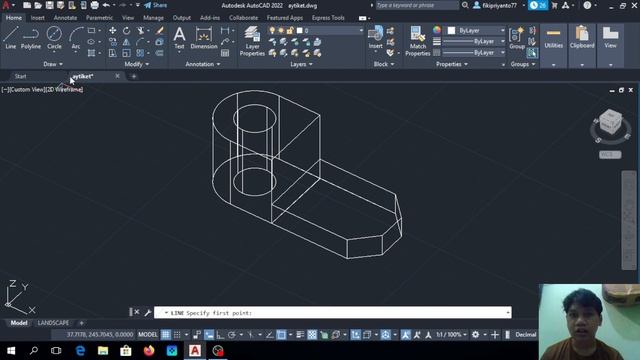Click the Plot printer icon
The image size is (640, 360).
(94, 5)
